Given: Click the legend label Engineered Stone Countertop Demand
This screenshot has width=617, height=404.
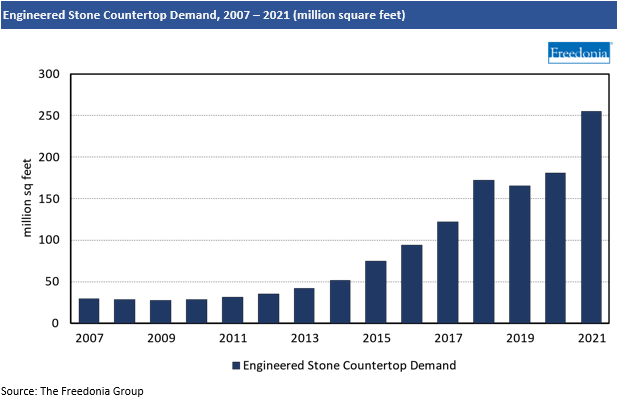Looking at the screenshot, I should coord(349,365).
